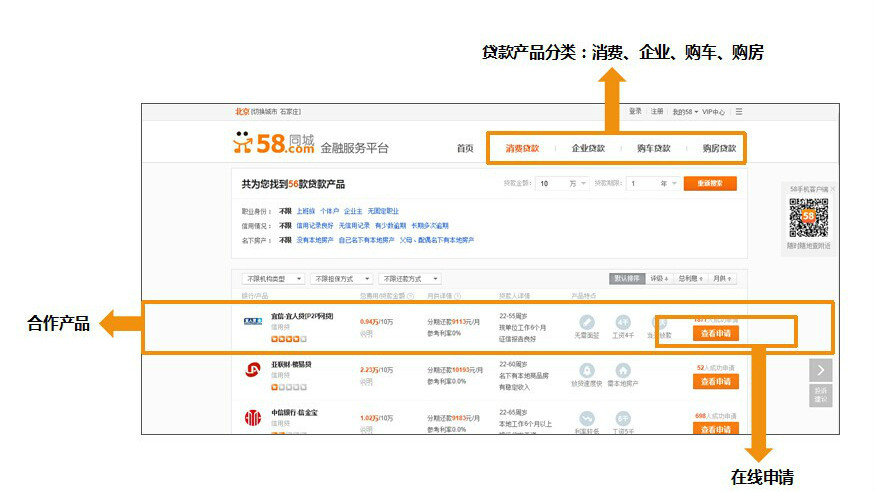The height and width of the screenshot is (492, 875).
Task: Open the VIP中心 link
Action: 714,112
